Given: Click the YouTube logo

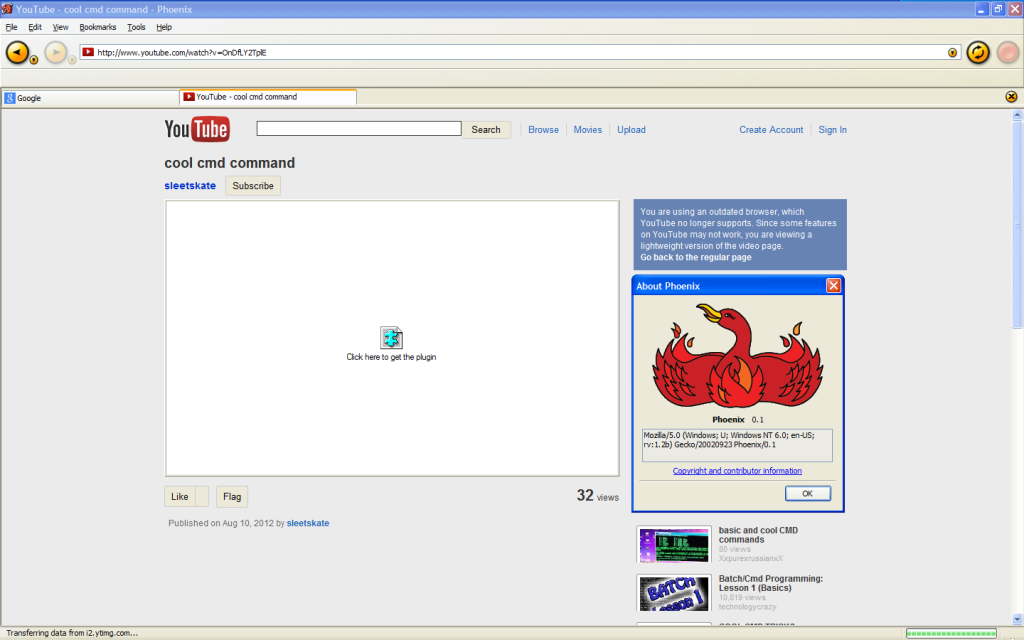Looking at the screenshot, I should [197, 129].
